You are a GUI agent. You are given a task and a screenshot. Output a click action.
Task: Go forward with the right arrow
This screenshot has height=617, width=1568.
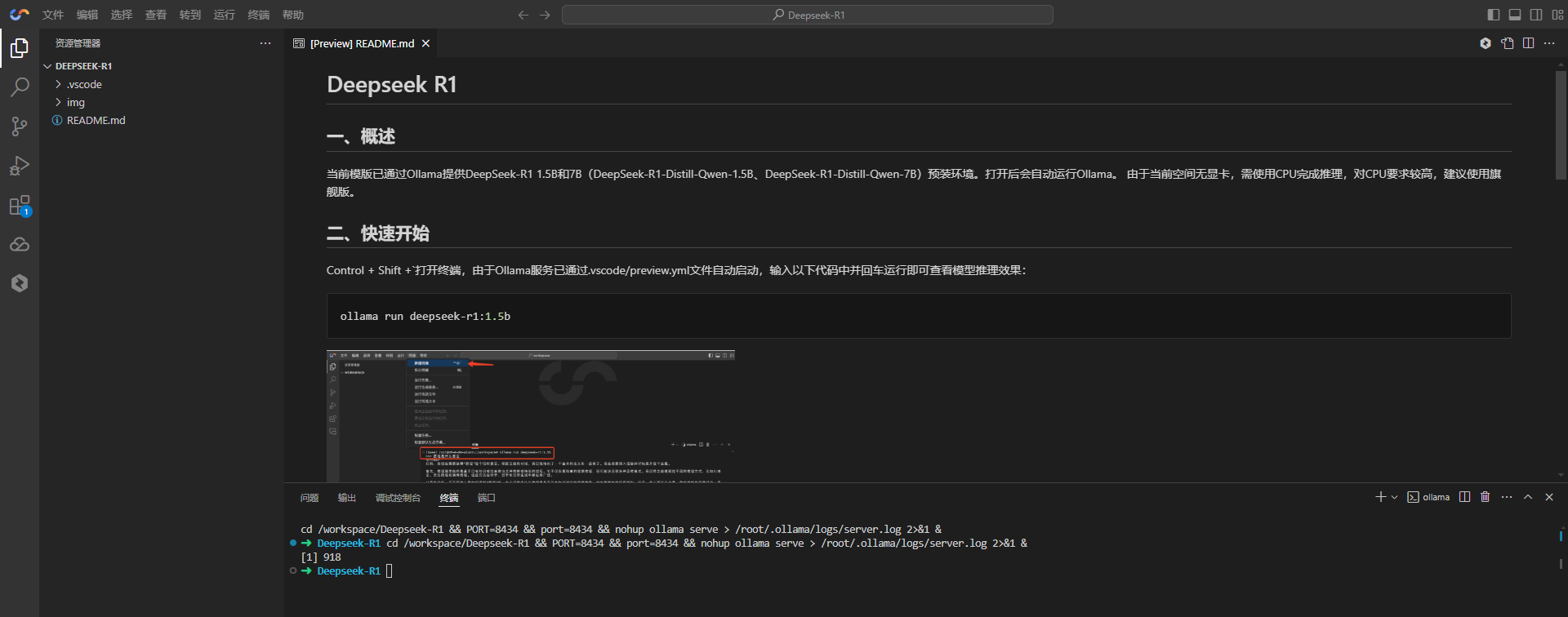click(x=545, y=15)
